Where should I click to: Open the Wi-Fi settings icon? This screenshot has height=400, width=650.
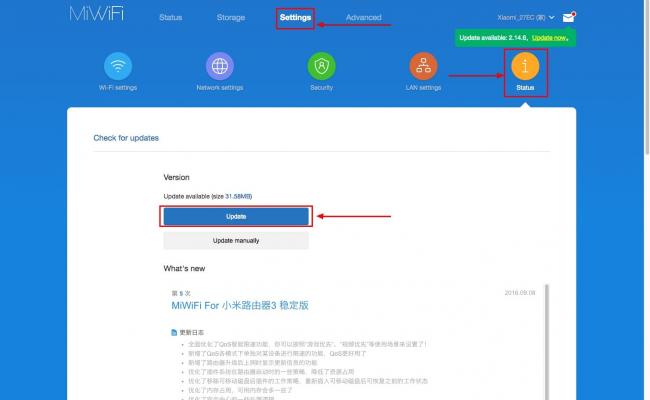pos(119,66)
